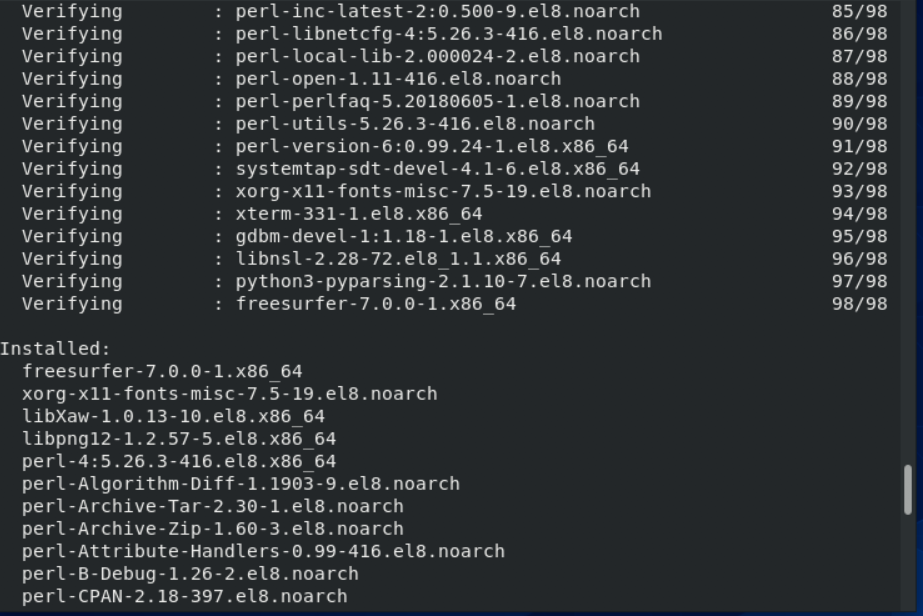Click the perl-B-Debug-1.26-2.el8.noarch line

coord(190,574)
